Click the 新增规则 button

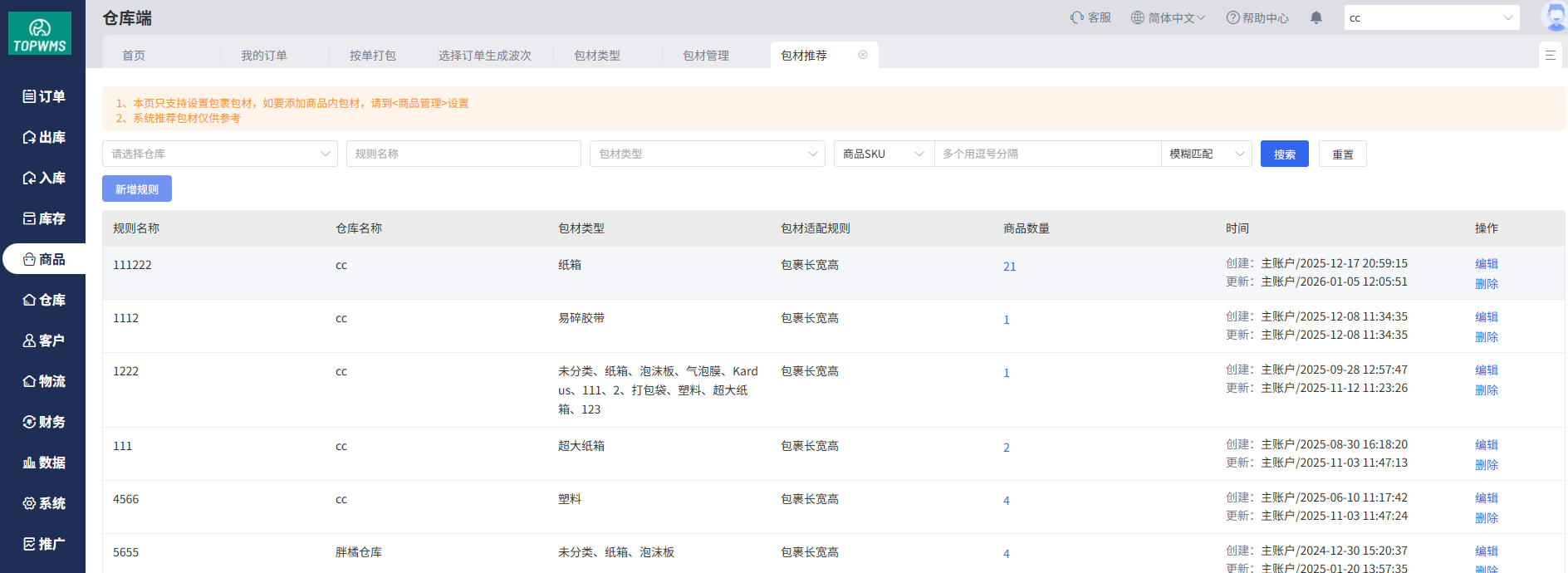pyautogui.click(x=137, y=189)
